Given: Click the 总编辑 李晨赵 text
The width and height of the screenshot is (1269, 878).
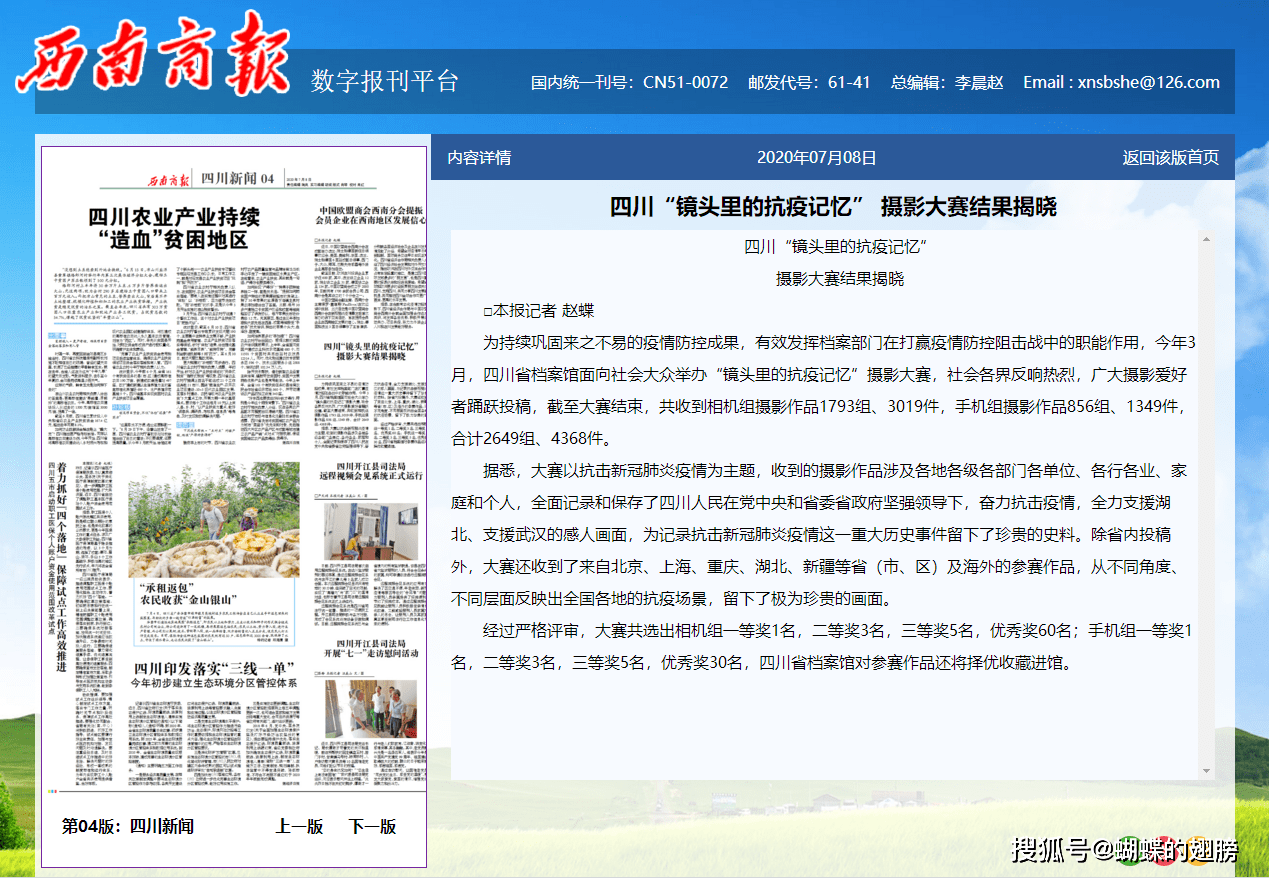Looking at the screenshot, I should click(947, 82).
